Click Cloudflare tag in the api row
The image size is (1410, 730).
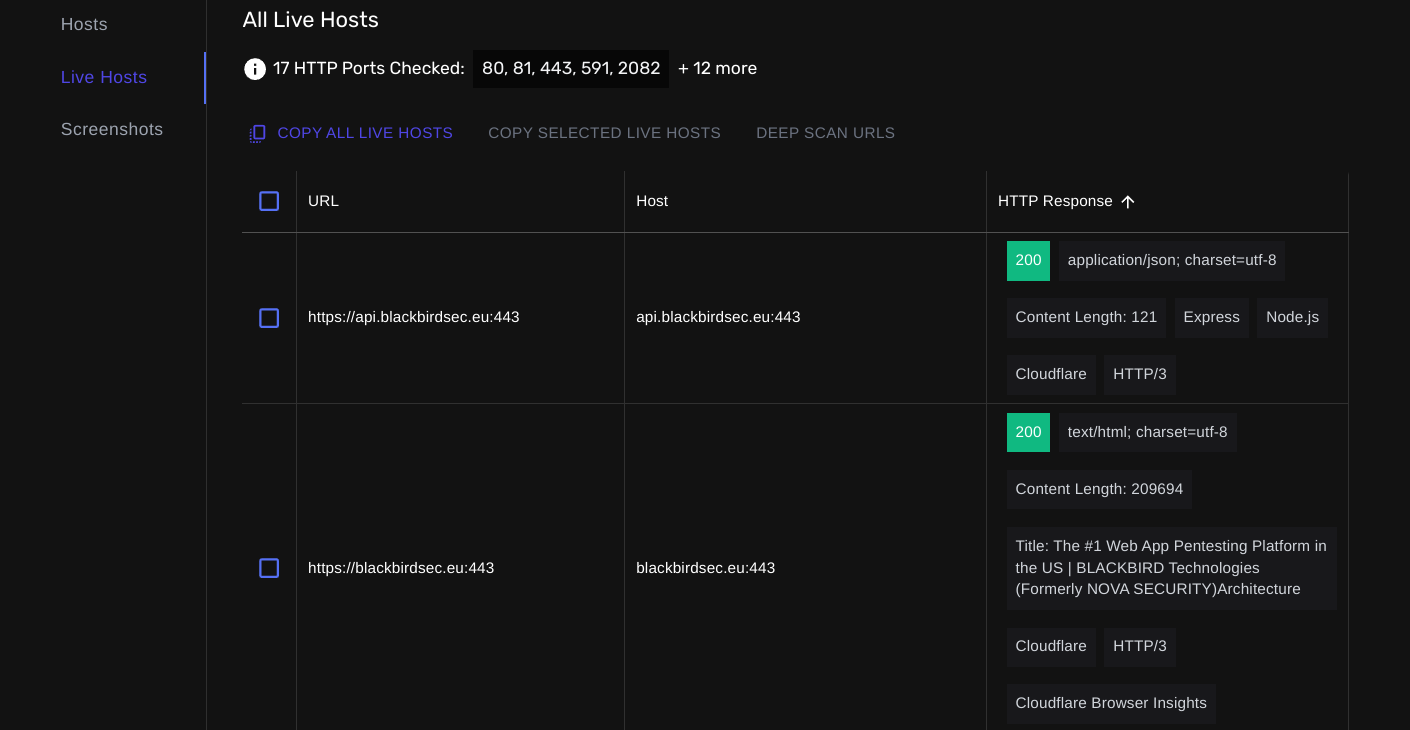(1051, 374)
